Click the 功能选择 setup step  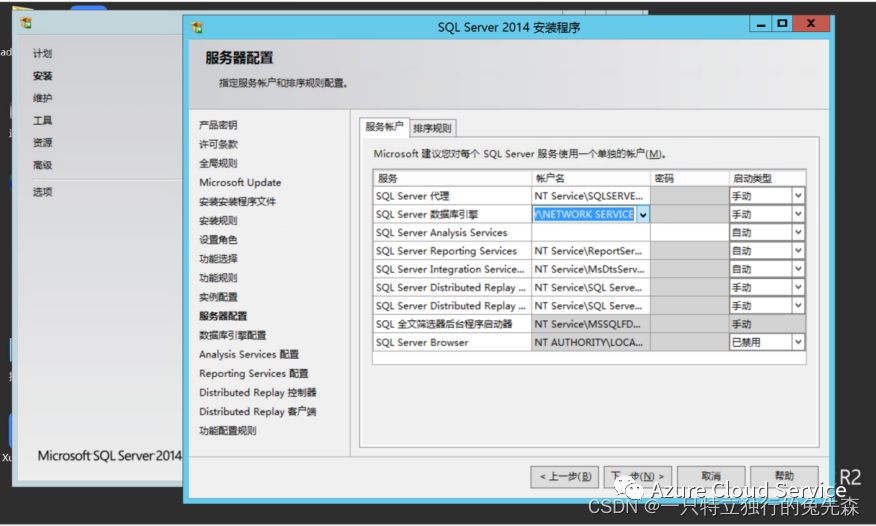[218, 259]
